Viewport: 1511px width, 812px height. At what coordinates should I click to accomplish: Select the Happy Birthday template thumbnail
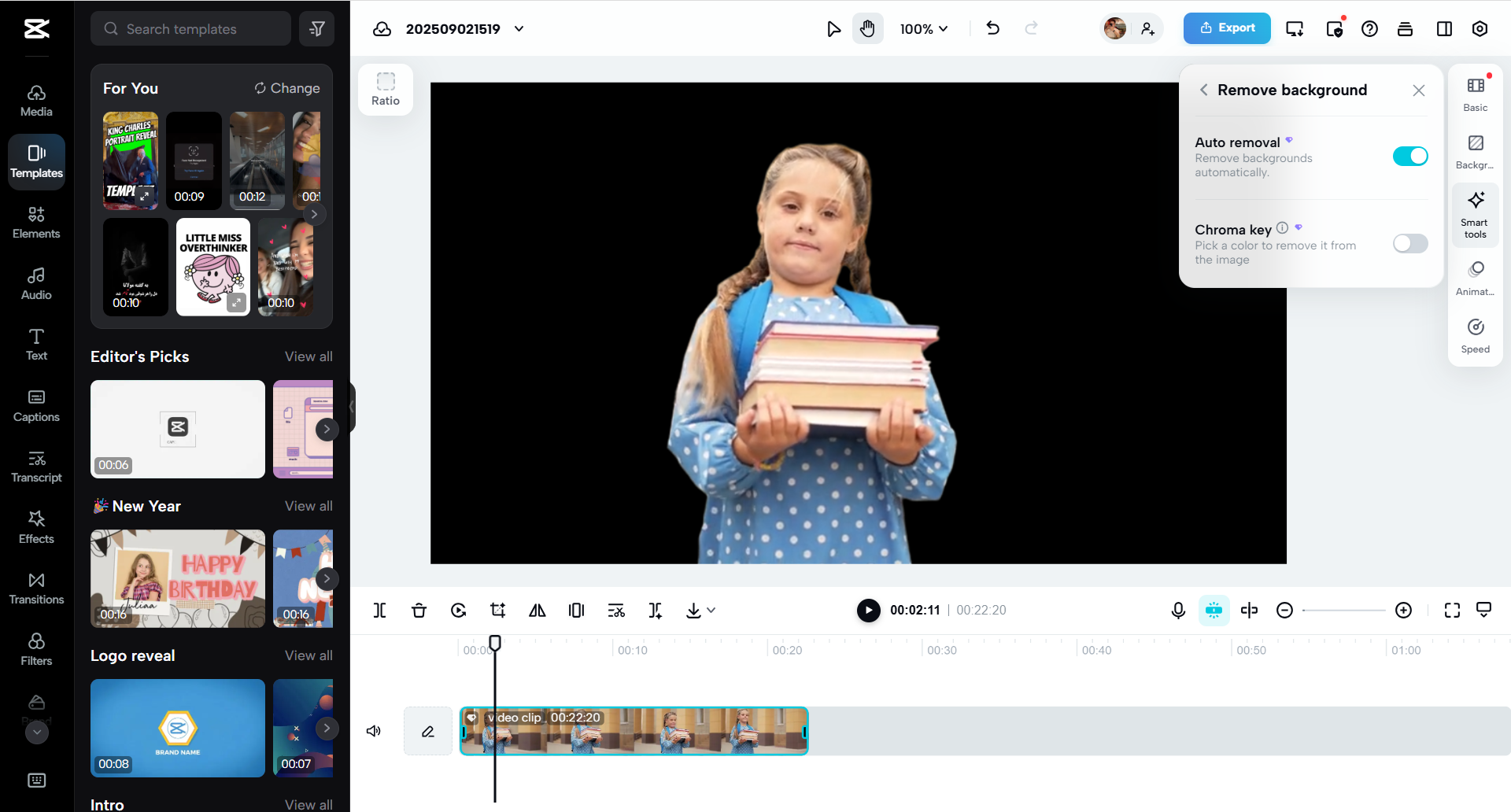178,578
